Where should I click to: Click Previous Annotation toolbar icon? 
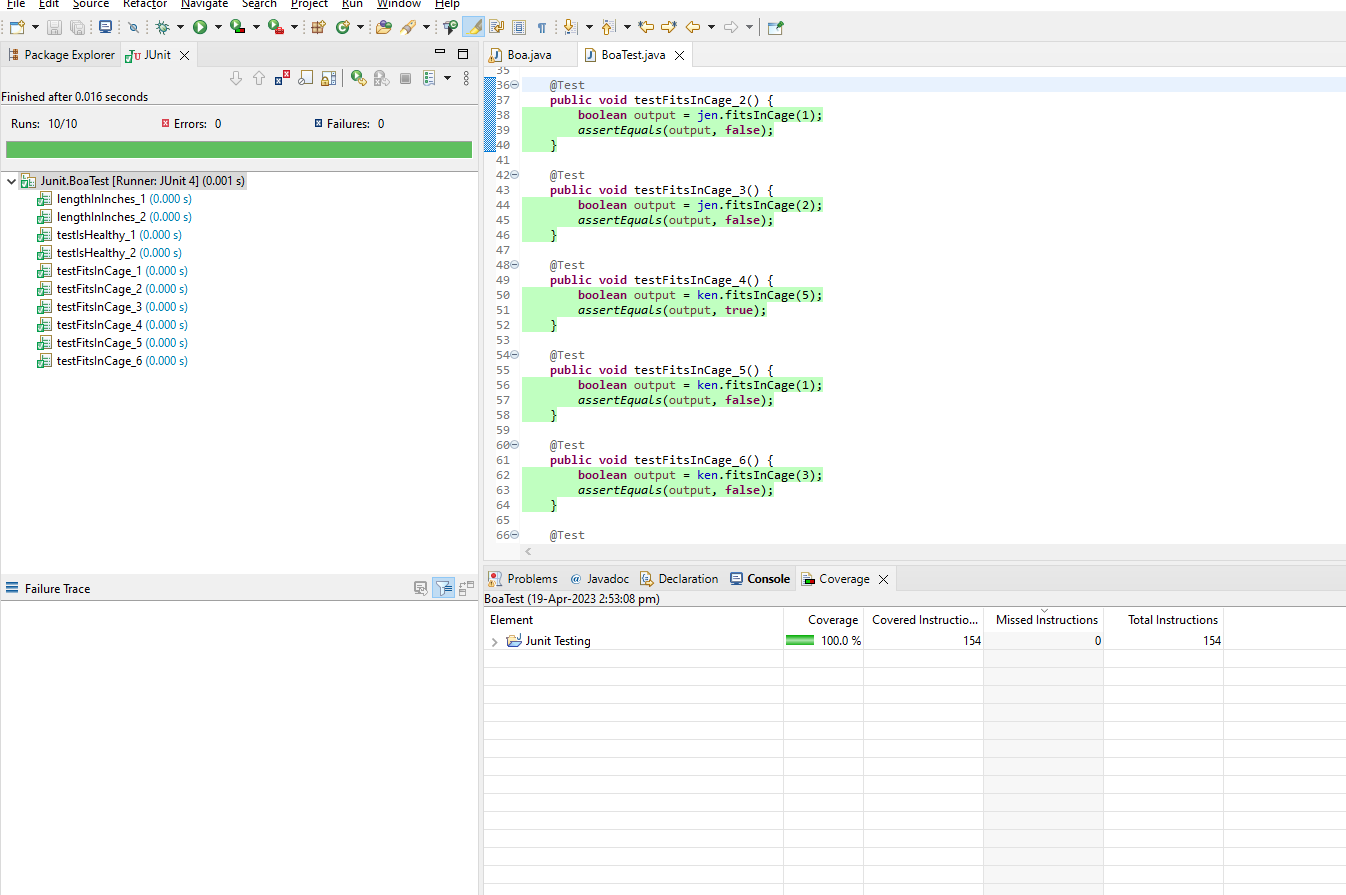609,27
